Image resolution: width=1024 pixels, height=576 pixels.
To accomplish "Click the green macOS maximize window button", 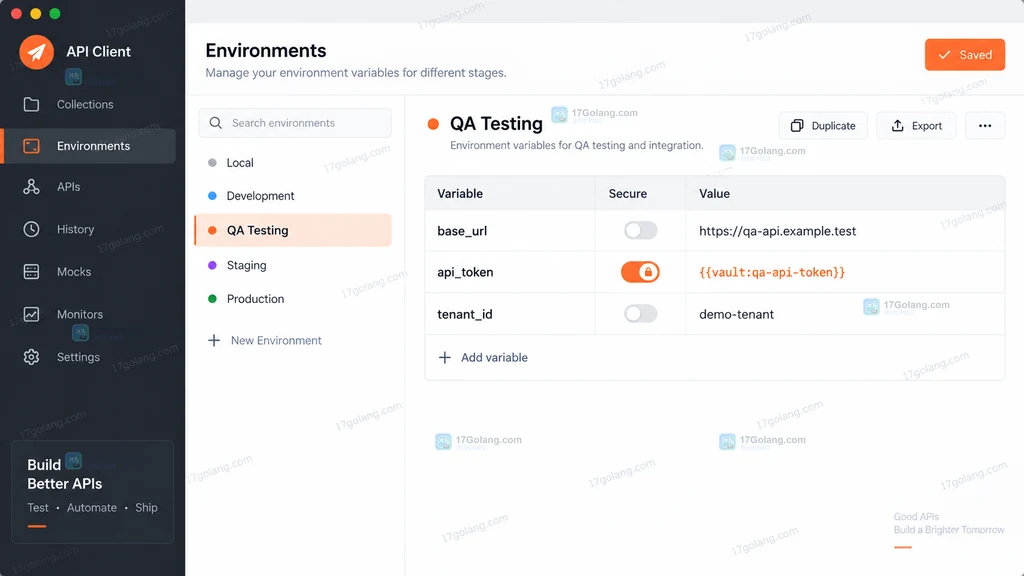I will [x=55, y=14].
